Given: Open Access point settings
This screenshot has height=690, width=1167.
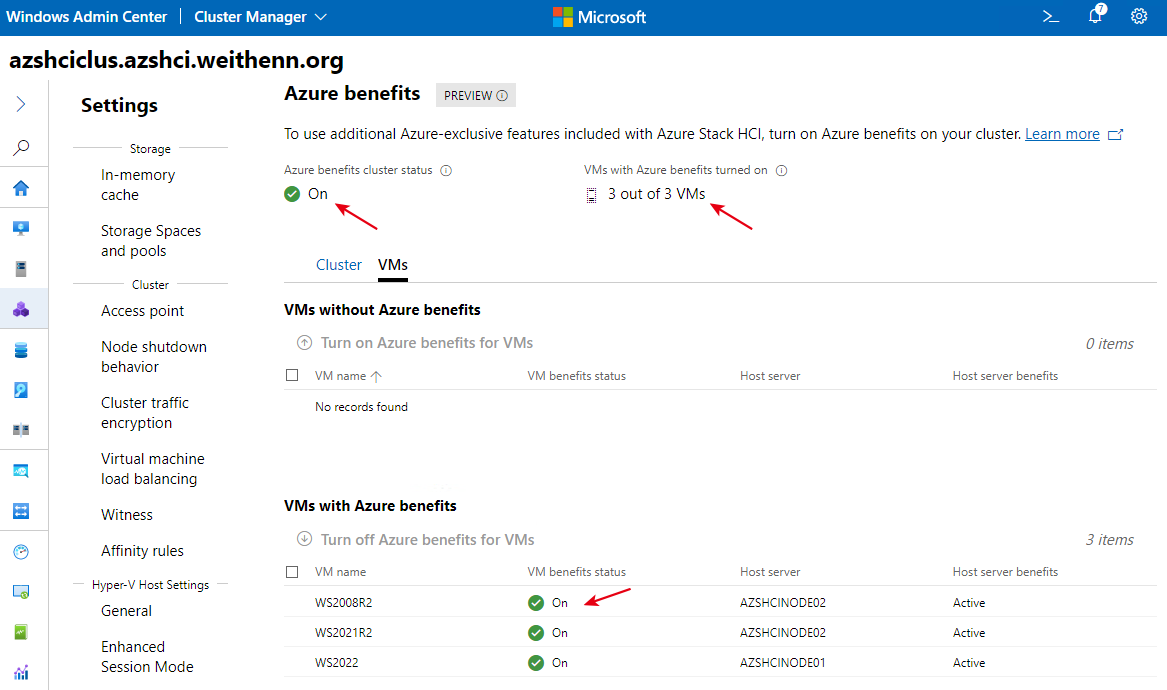Looking at the screenshot, I should (142, 311).
